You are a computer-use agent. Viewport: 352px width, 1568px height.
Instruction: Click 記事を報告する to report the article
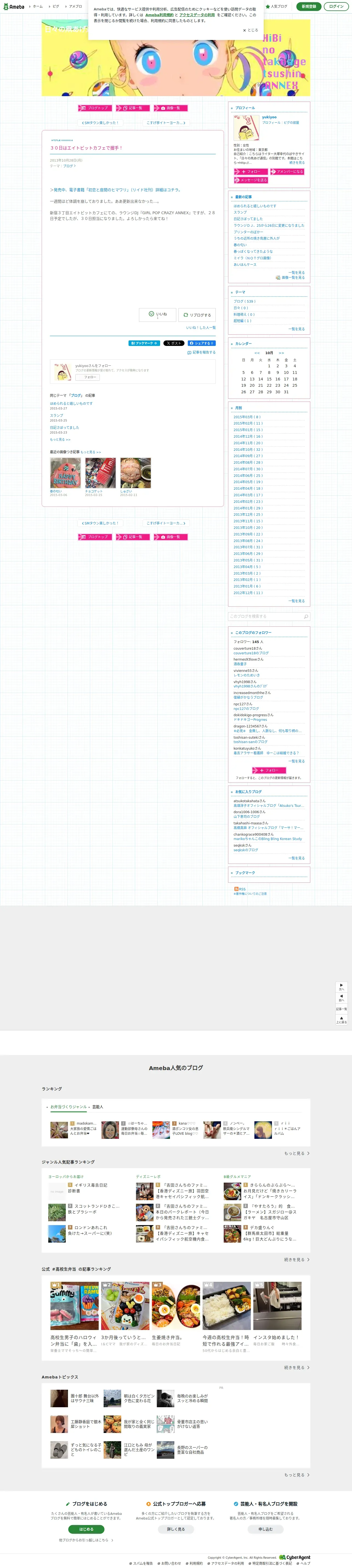point(201,352)
